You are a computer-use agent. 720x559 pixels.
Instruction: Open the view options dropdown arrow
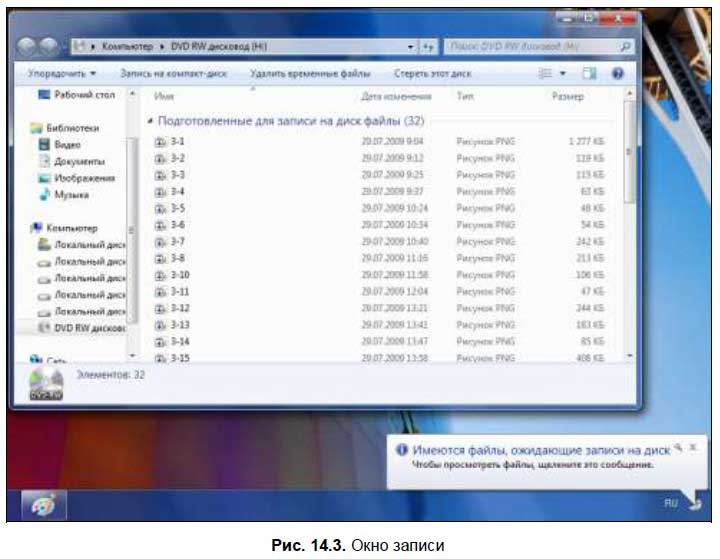point(562,73)
